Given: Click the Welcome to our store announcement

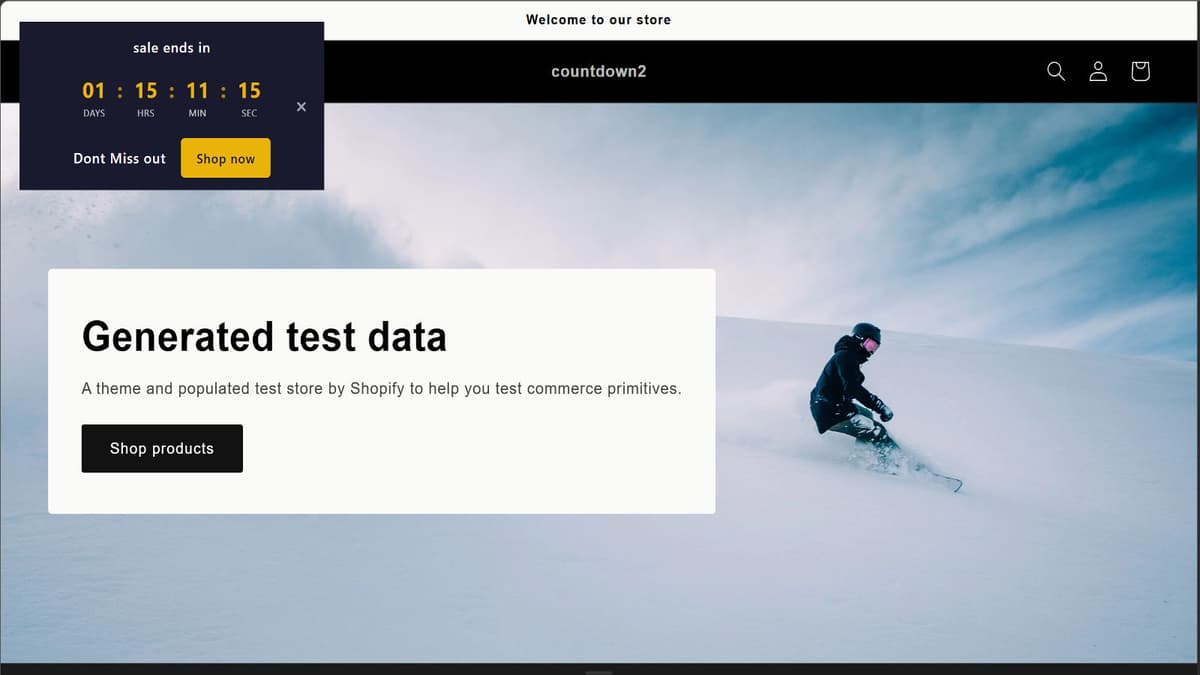Looking at the screenshot, I should click(598, 19).
